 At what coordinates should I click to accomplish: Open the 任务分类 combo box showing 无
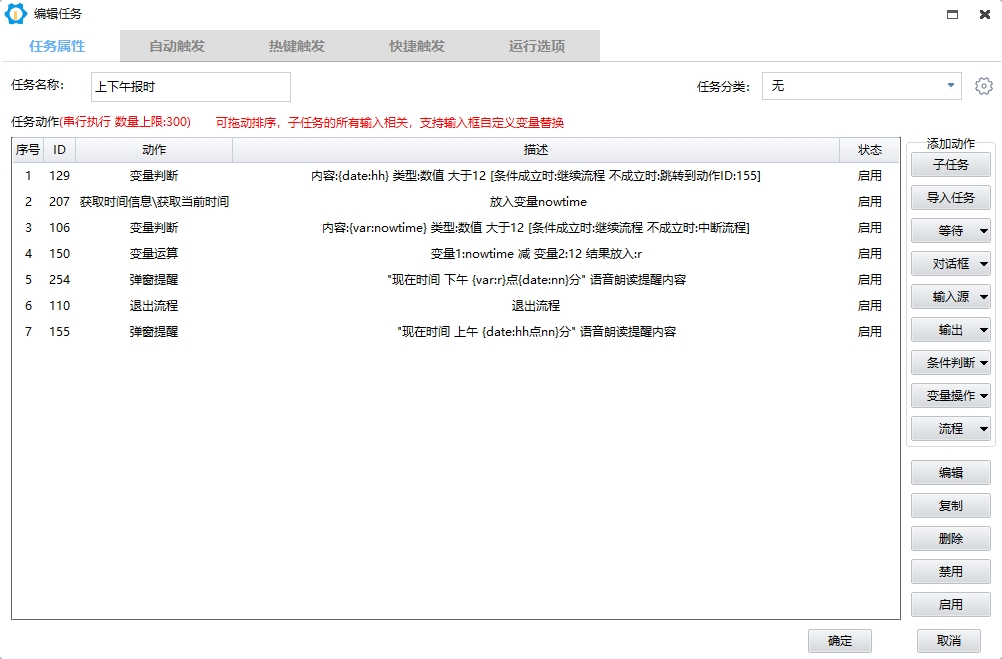click(860, 86)
